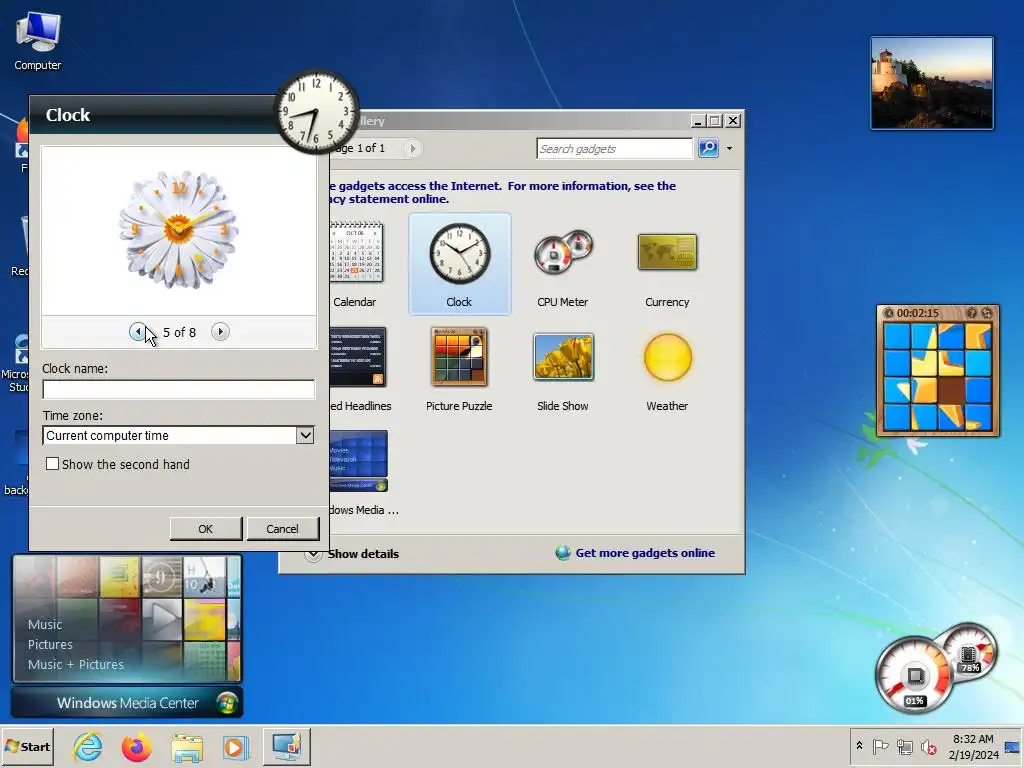Close the Gadget Gallery window
1024x768 pixels.
(733, 121)
